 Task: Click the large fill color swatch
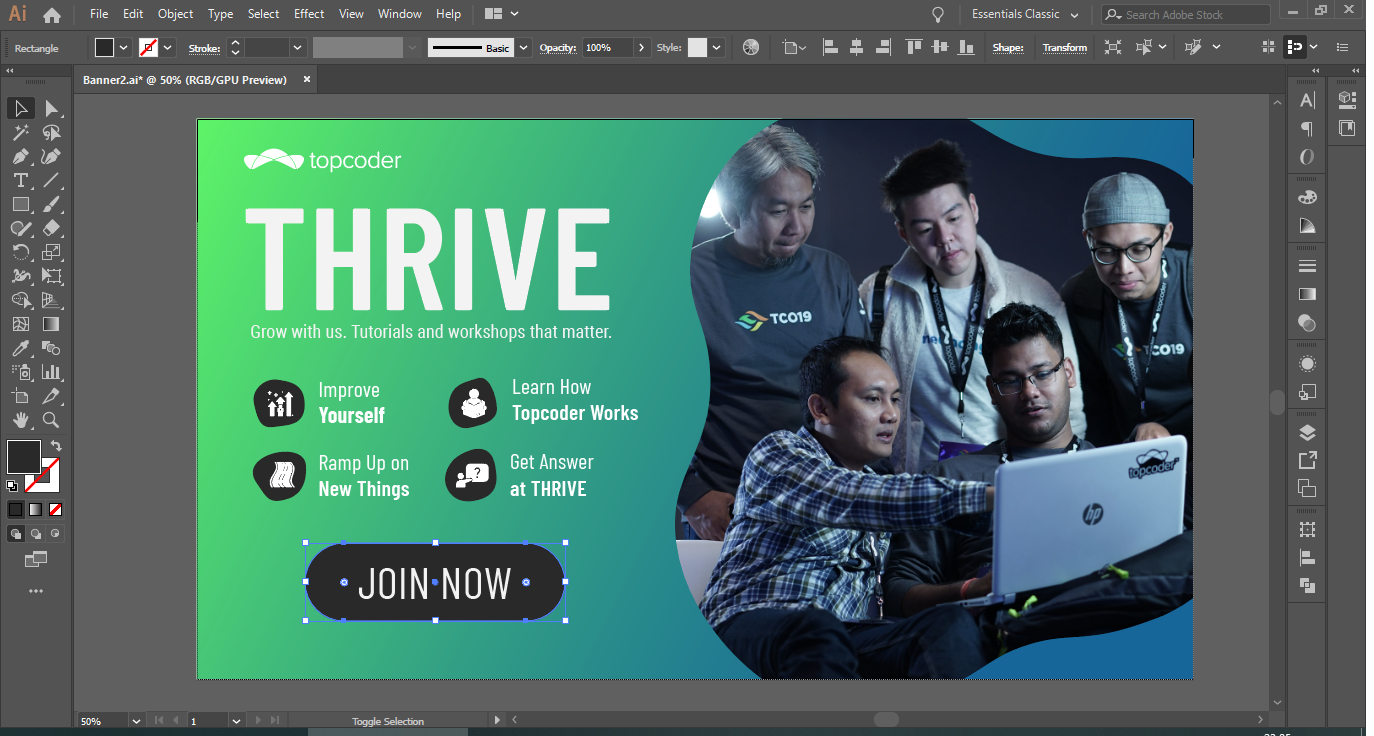24,457
